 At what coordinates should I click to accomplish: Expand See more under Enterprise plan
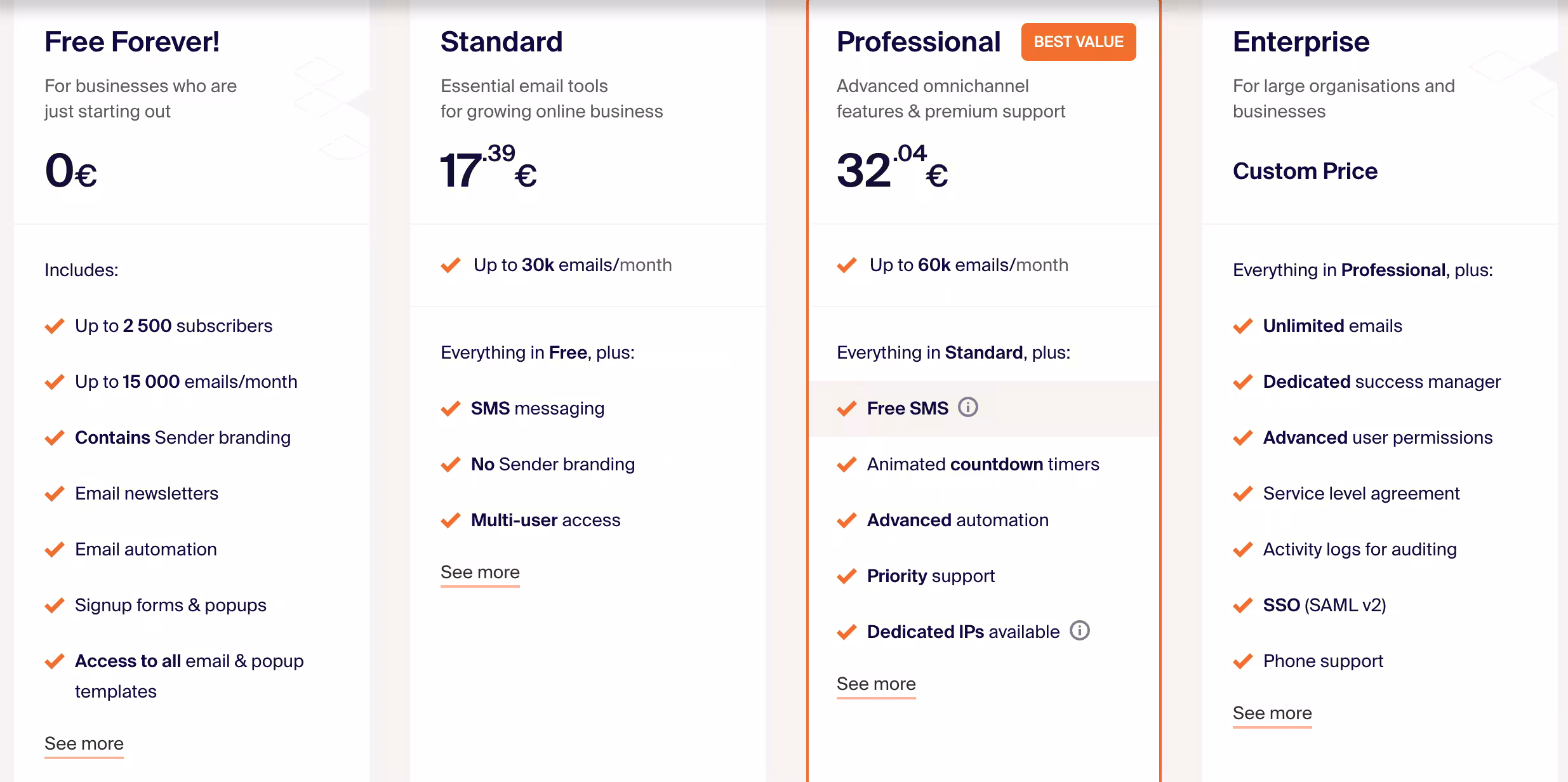tap(1272, 713)
